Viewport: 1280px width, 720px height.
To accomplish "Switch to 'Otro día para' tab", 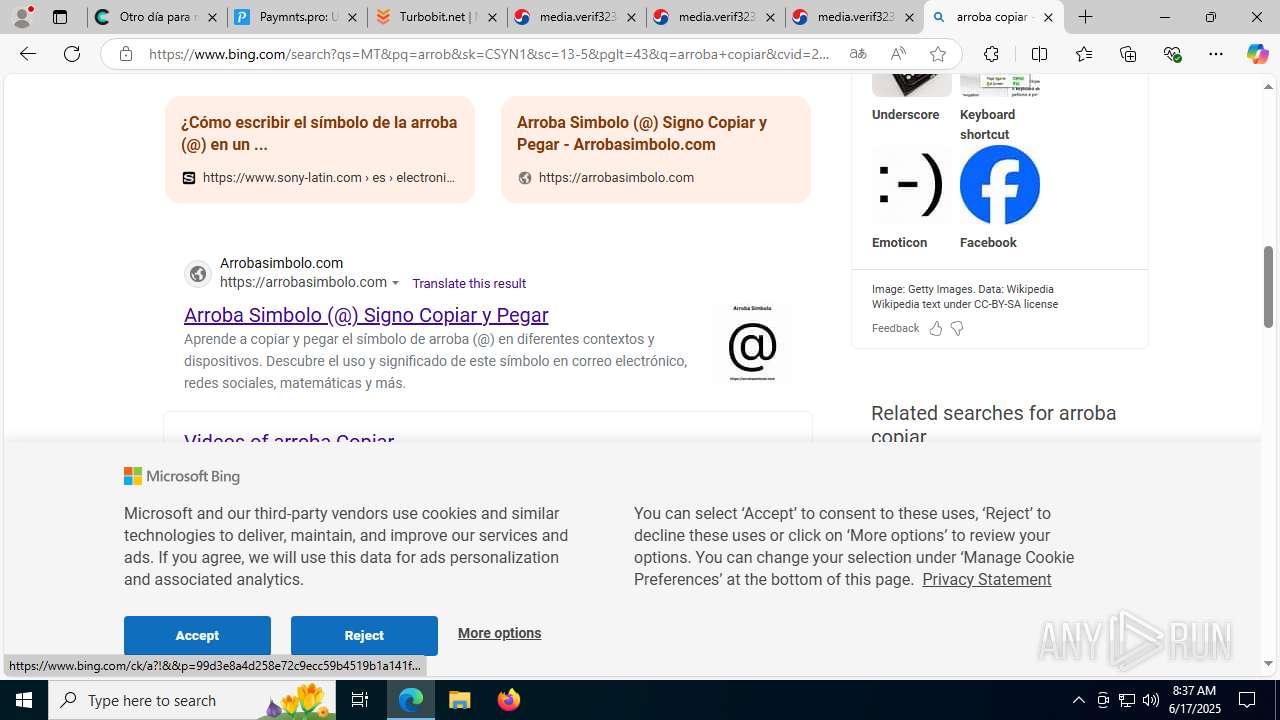I will [x=157, y=17].
